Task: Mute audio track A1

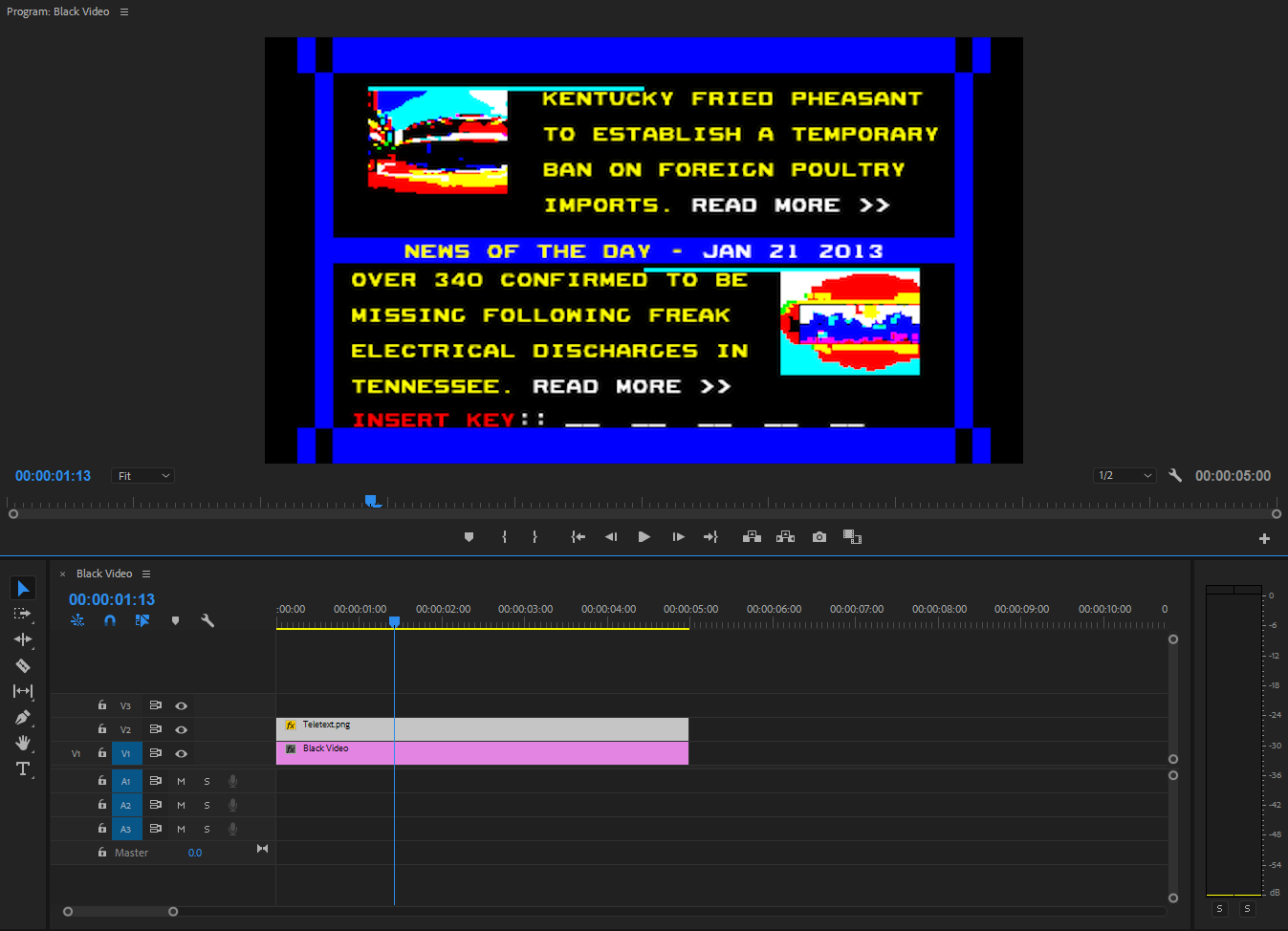Action: tap(181, 781)
